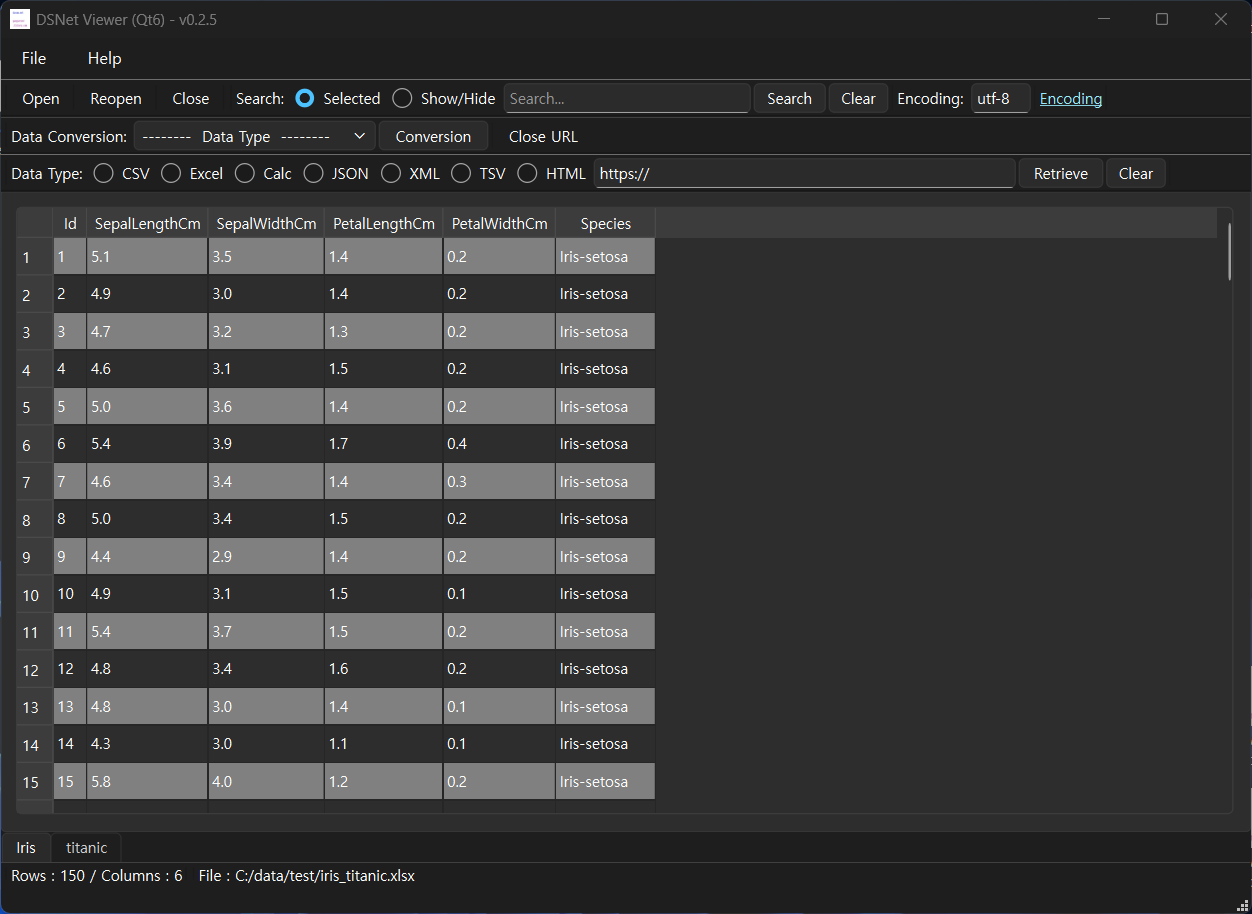1252x914 pixels.
Task: Click the vertical table scrollbar
Action: tap(1229, 252)
